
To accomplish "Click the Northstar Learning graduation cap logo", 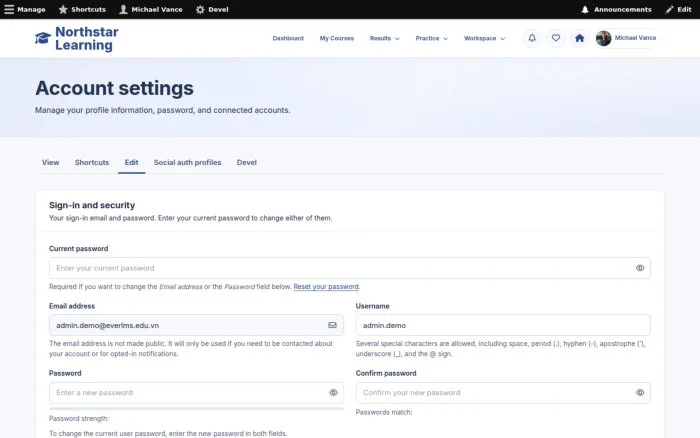I will (x=43, y=38).
